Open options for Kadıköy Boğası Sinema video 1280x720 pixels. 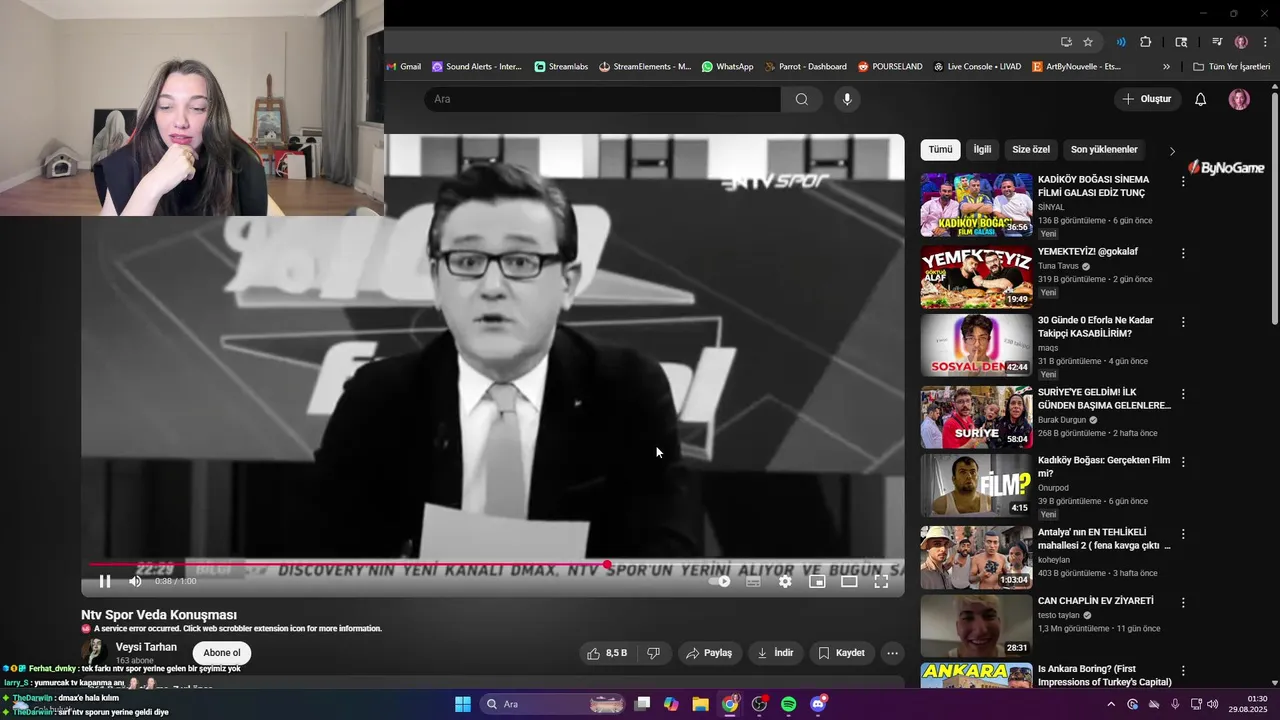1183,182
